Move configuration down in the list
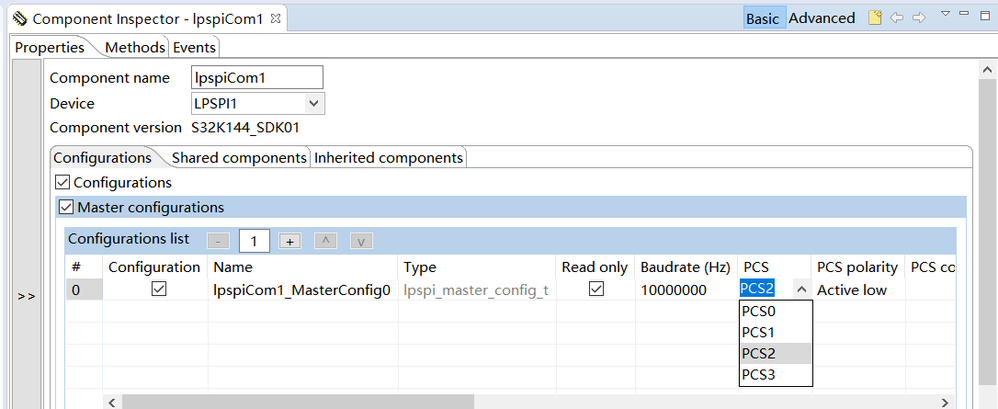Screen dimensions: 998x409 361,241
